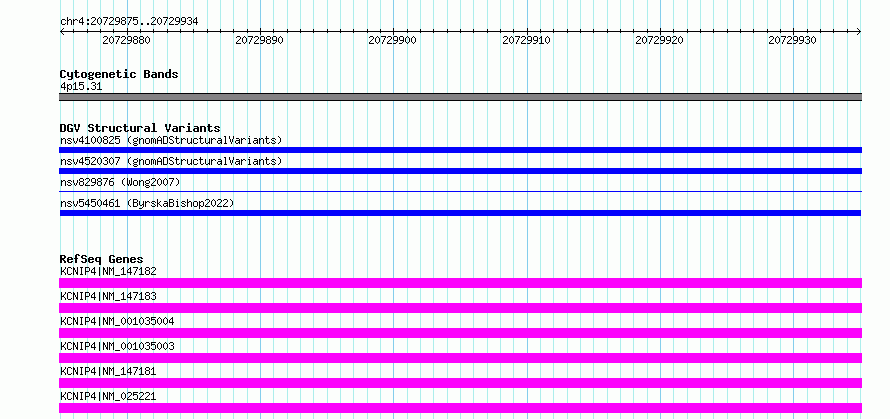This screenshot has height=419, width=890.
Task: Click the RefSeq Genes track heading
Action: pyautogui.click(x=102, y=259)
